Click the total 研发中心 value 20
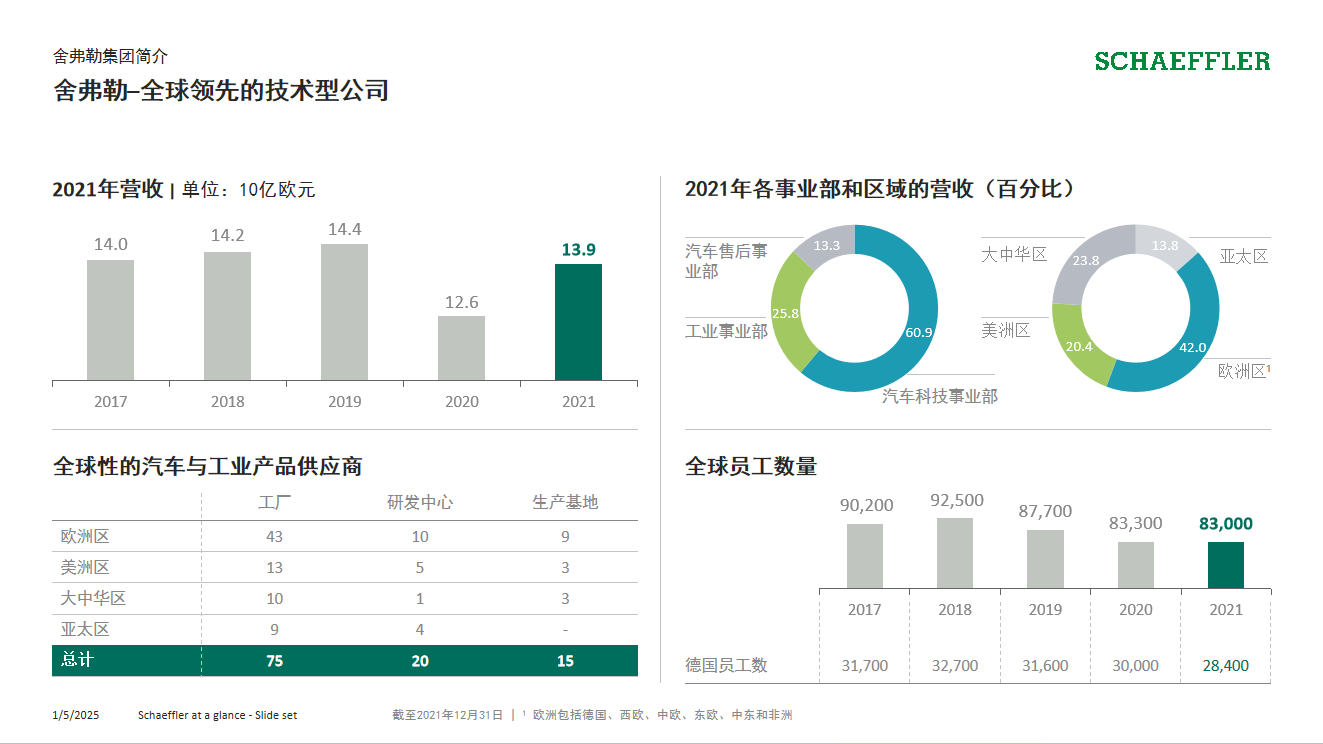The width and height of the screenshot is (1323, 744). tap(420, 661)
